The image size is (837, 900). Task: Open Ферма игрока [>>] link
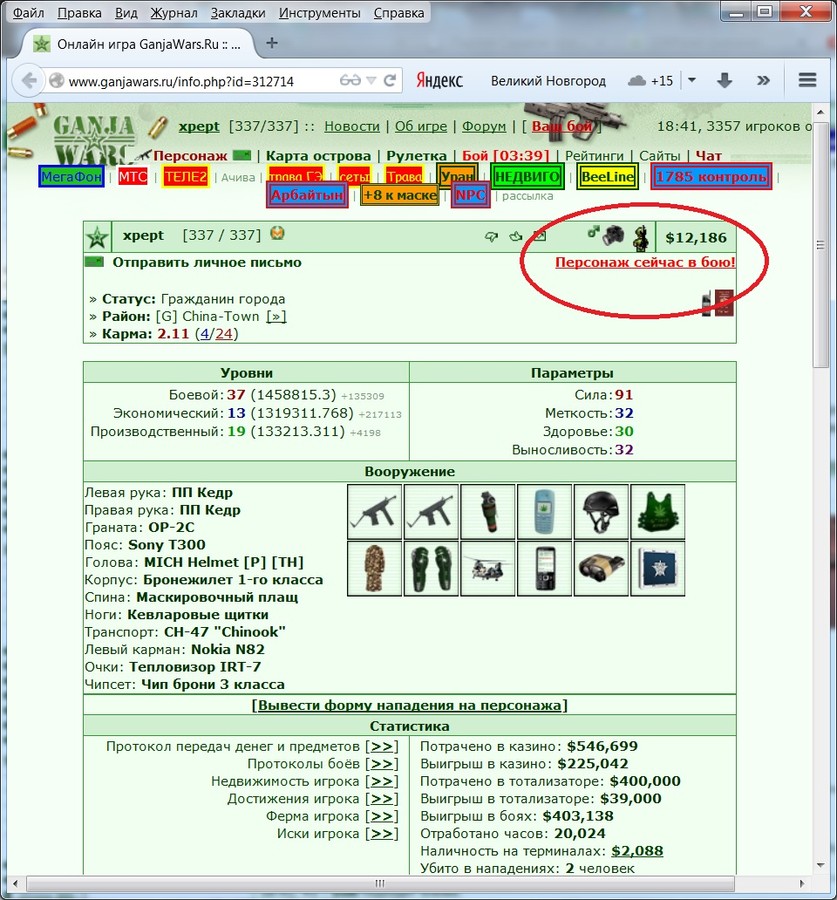point(382,816)
